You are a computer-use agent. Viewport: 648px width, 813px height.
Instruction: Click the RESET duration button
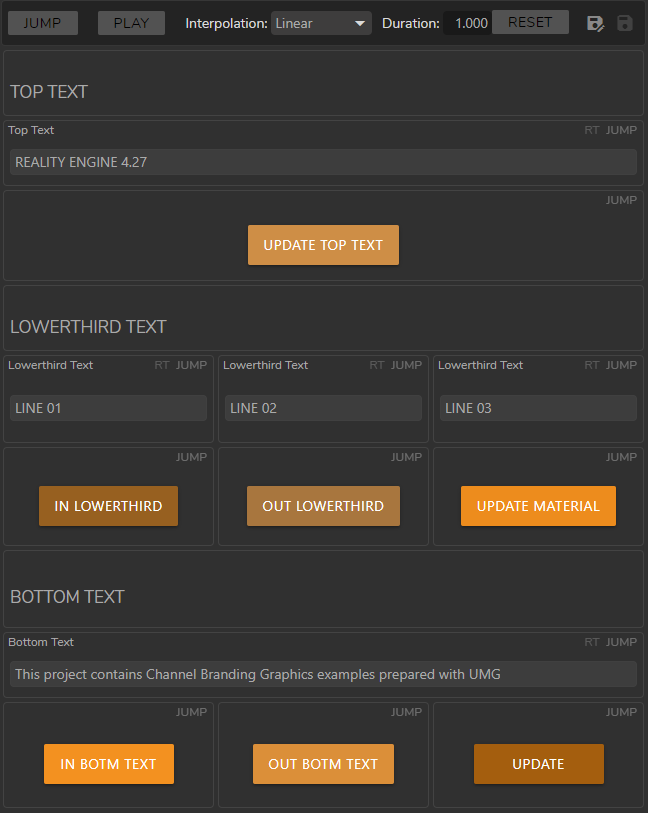pyautogui.click(x=530, y=22)
